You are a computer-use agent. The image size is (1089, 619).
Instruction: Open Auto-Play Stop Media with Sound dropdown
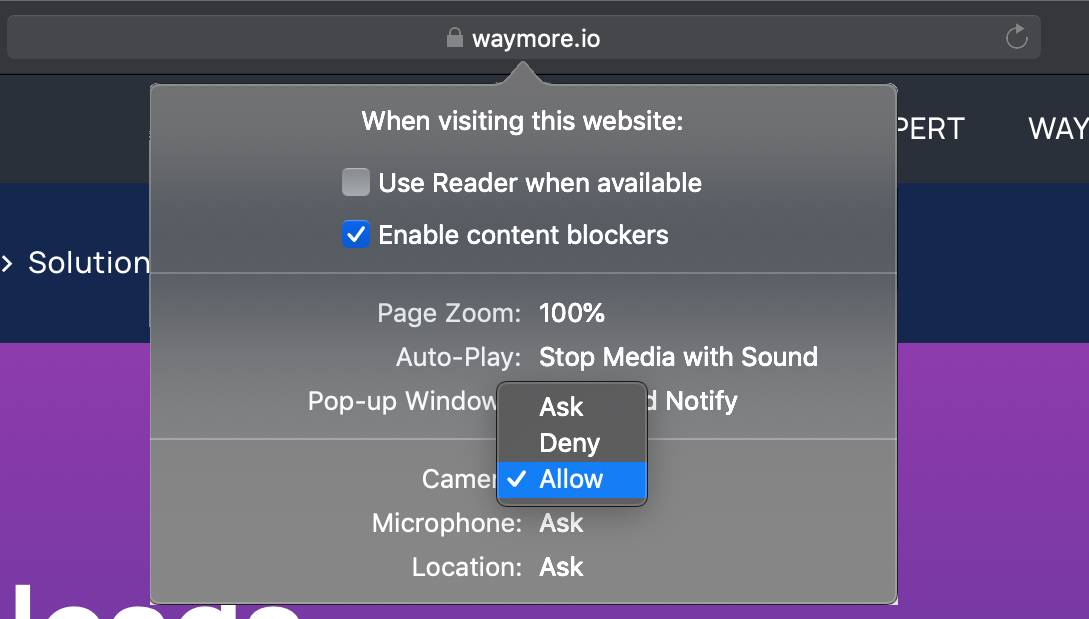[x=679, y=357]
